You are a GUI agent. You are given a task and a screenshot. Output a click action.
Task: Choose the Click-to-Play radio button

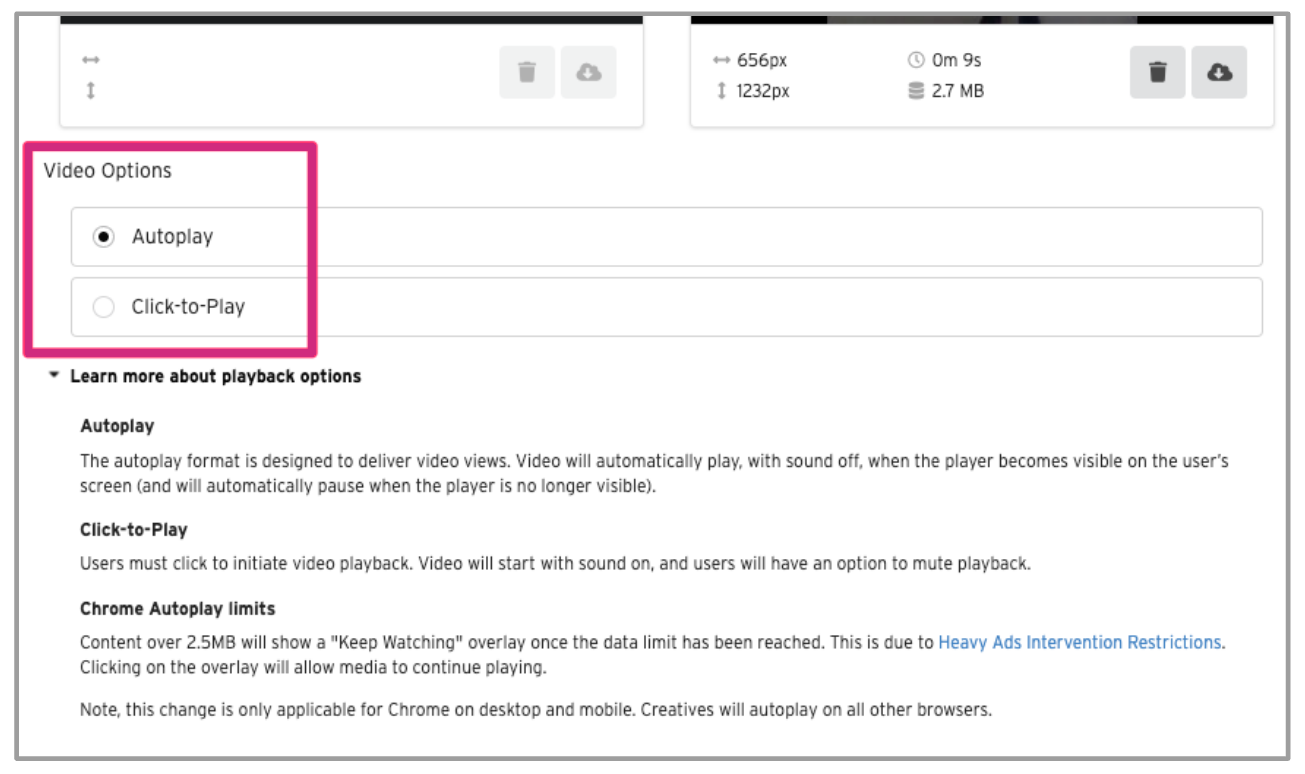coord(103,308)
